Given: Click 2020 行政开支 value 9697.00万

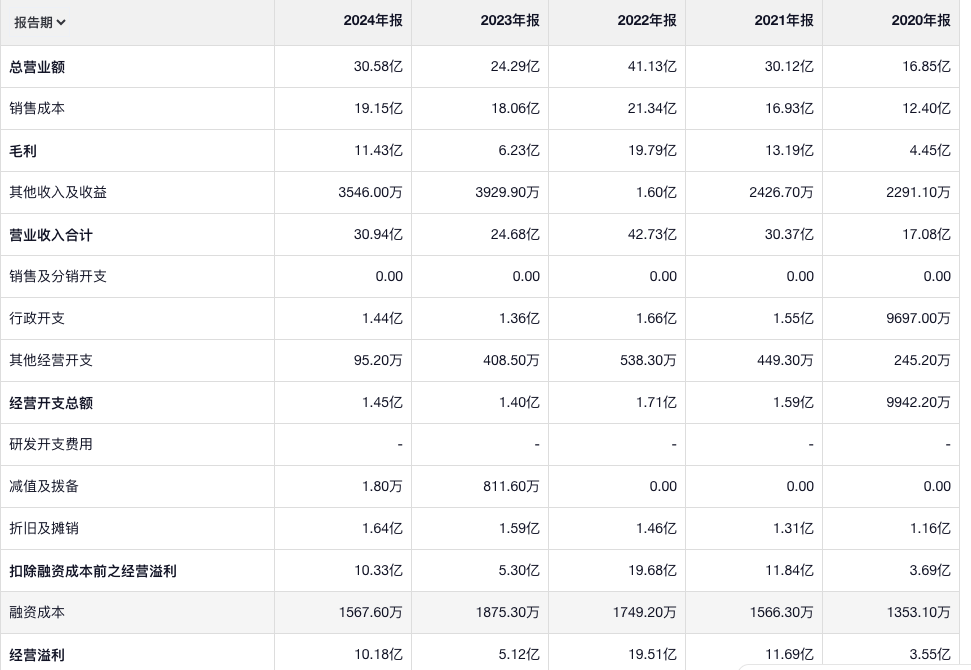Looking at the screenshot, I should click(x=918, y=318).
